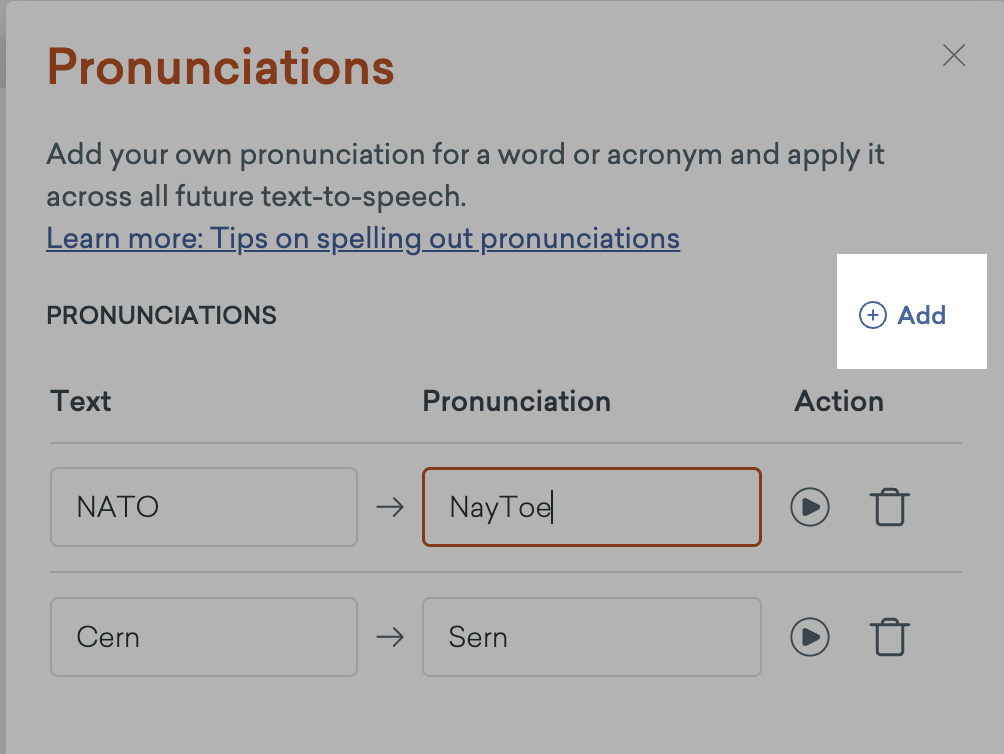The image size is (1004, 754).
Task: Close the Pronunciations dialog
Action: (x=954, y=56)
